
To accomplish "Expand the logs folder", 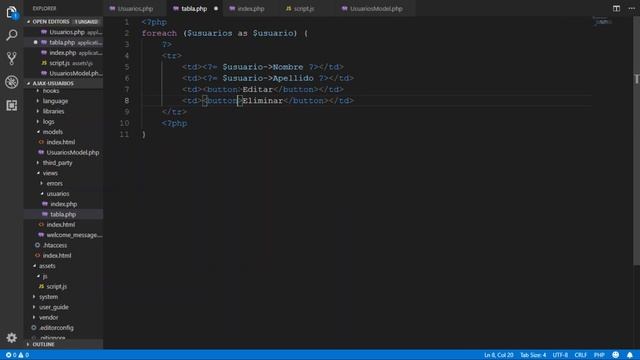I will [x=63, y=121].
